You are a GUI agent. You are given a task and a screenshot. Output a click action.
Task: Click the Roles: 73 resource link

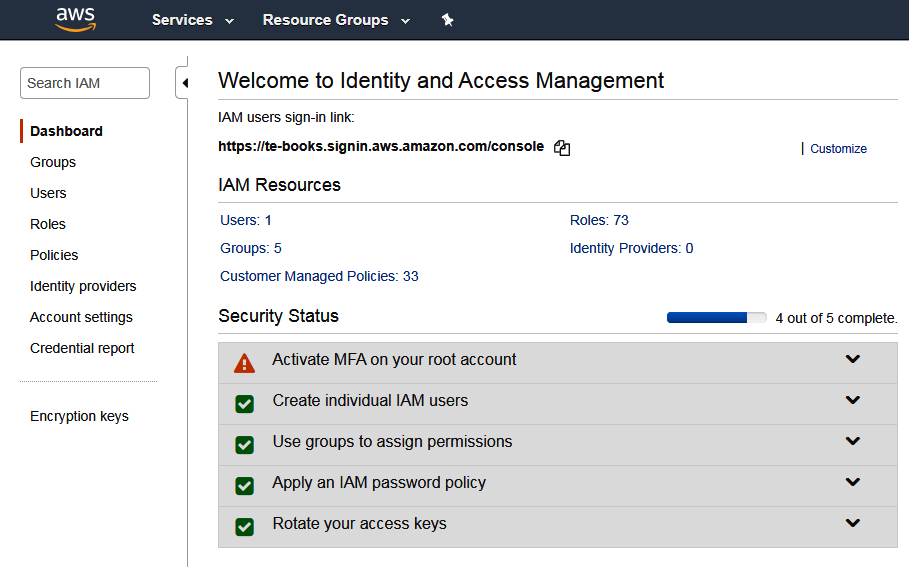point(599,220)
